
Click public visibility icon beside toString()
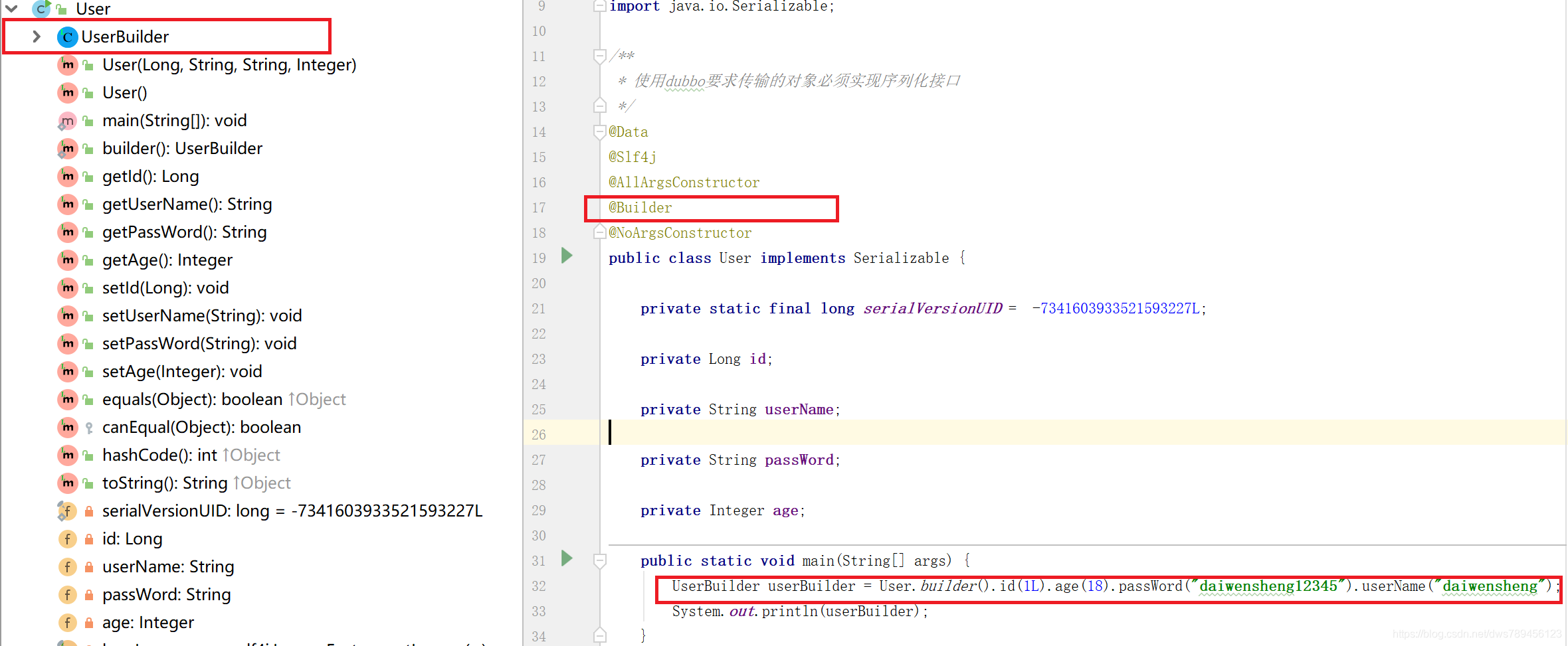tap(88, 483)
